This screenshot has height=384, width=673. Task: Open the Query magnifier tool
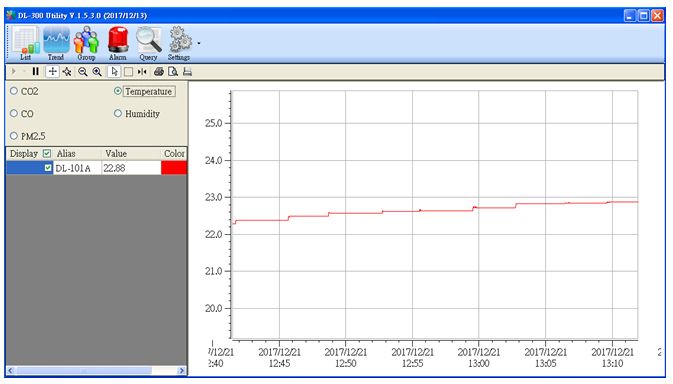(149, 43)
